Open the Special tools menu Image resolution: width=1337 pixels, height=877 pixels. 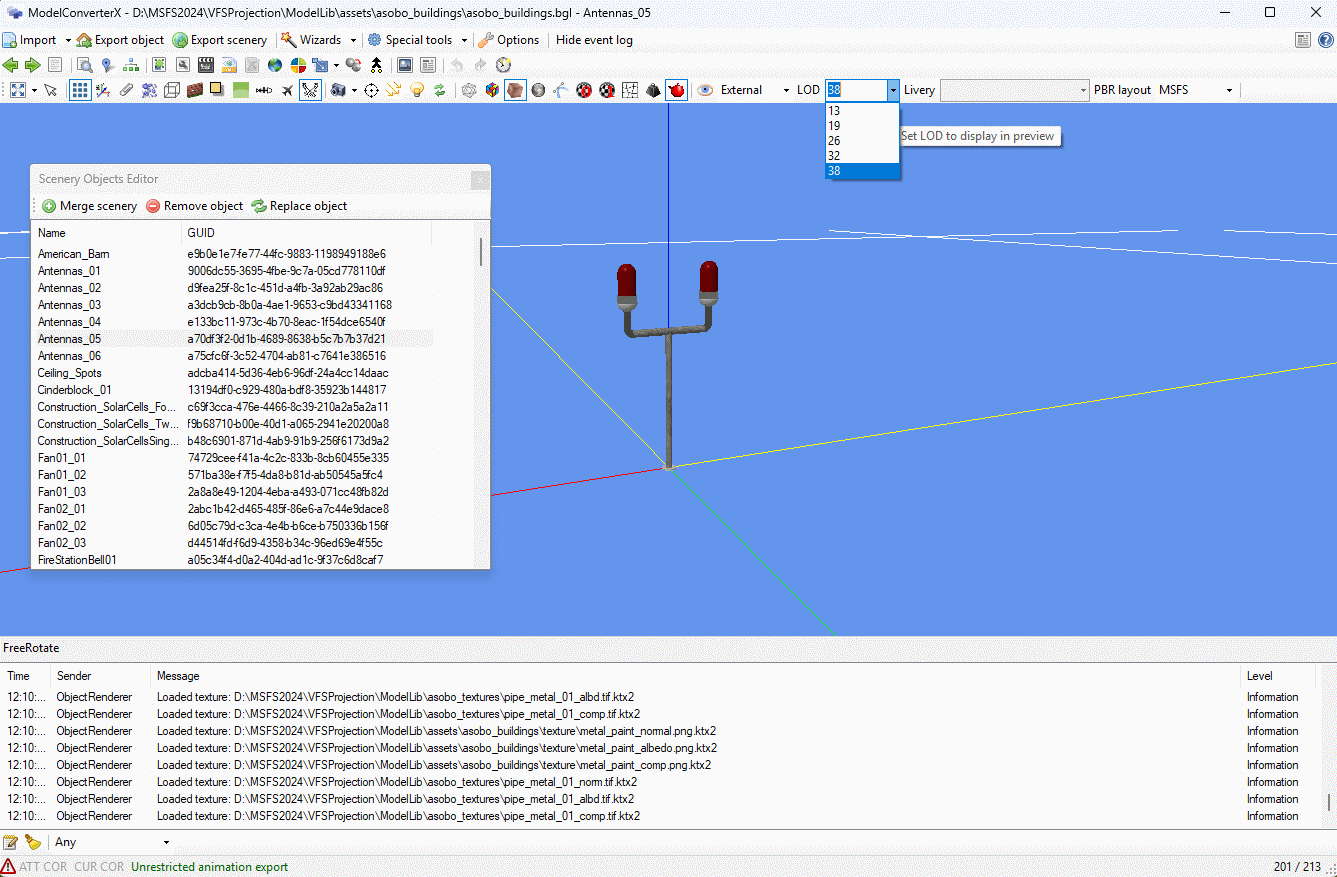pos(417,40)
